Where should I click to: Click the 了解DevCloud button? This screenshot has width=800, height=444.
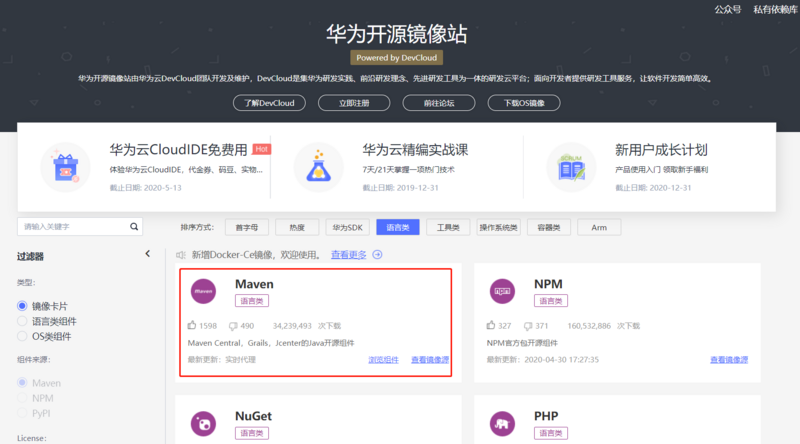pyautogui.click(x=269, y=103)
